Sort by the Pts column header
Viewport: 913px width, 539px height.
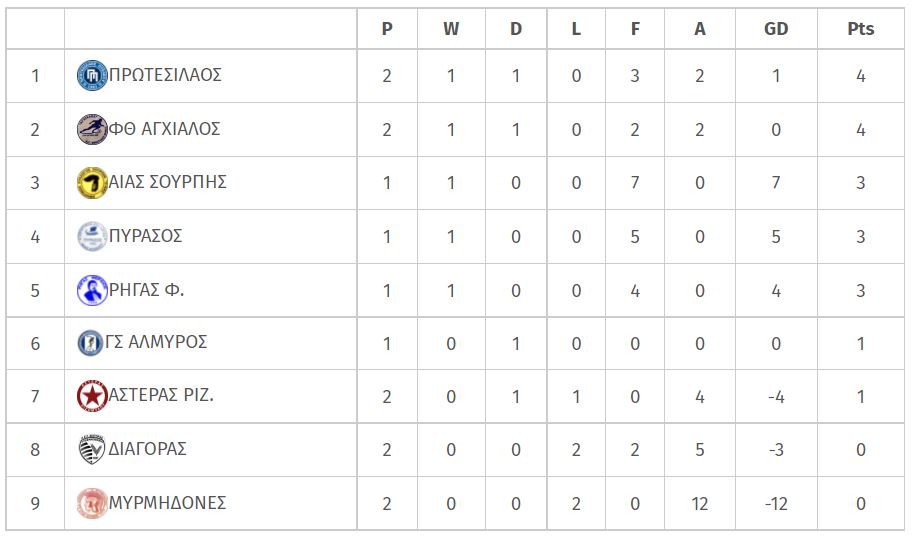[861, 29]
